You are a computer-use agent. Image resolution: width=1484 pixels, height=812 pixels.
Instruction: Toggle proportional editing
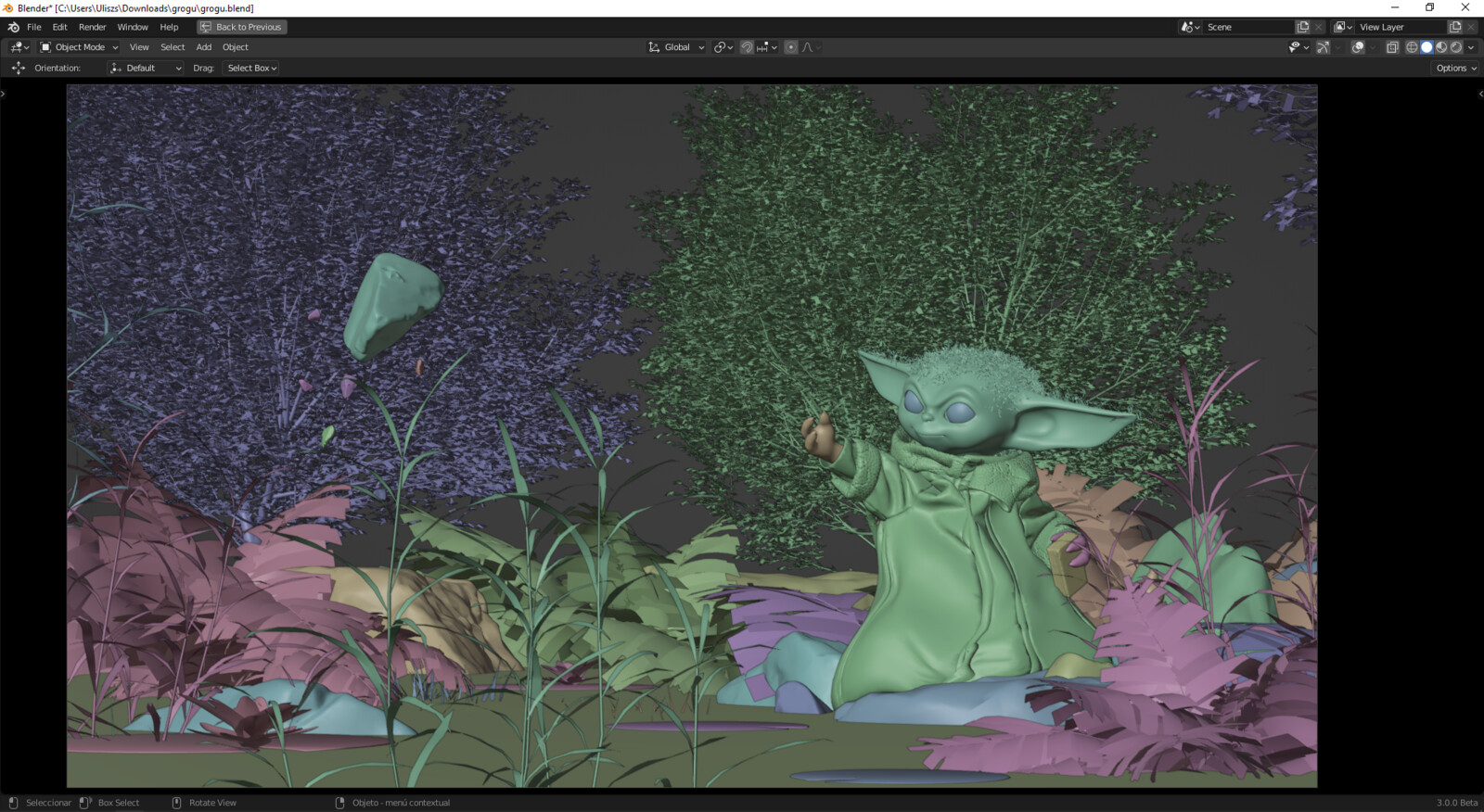click(791, 47)
